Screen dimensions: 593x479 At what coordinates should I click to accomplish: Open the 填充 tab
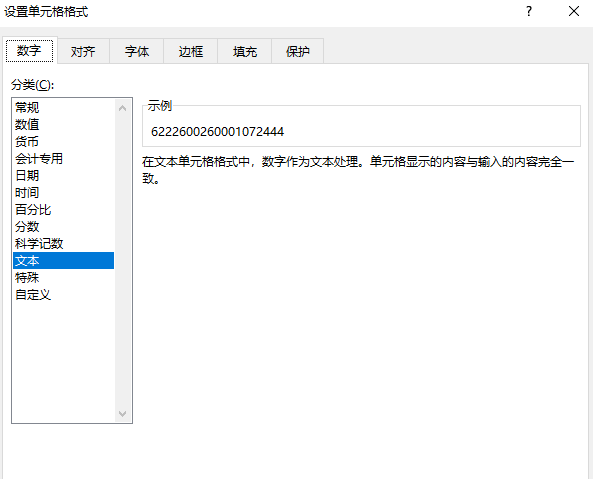click(245, 51)
